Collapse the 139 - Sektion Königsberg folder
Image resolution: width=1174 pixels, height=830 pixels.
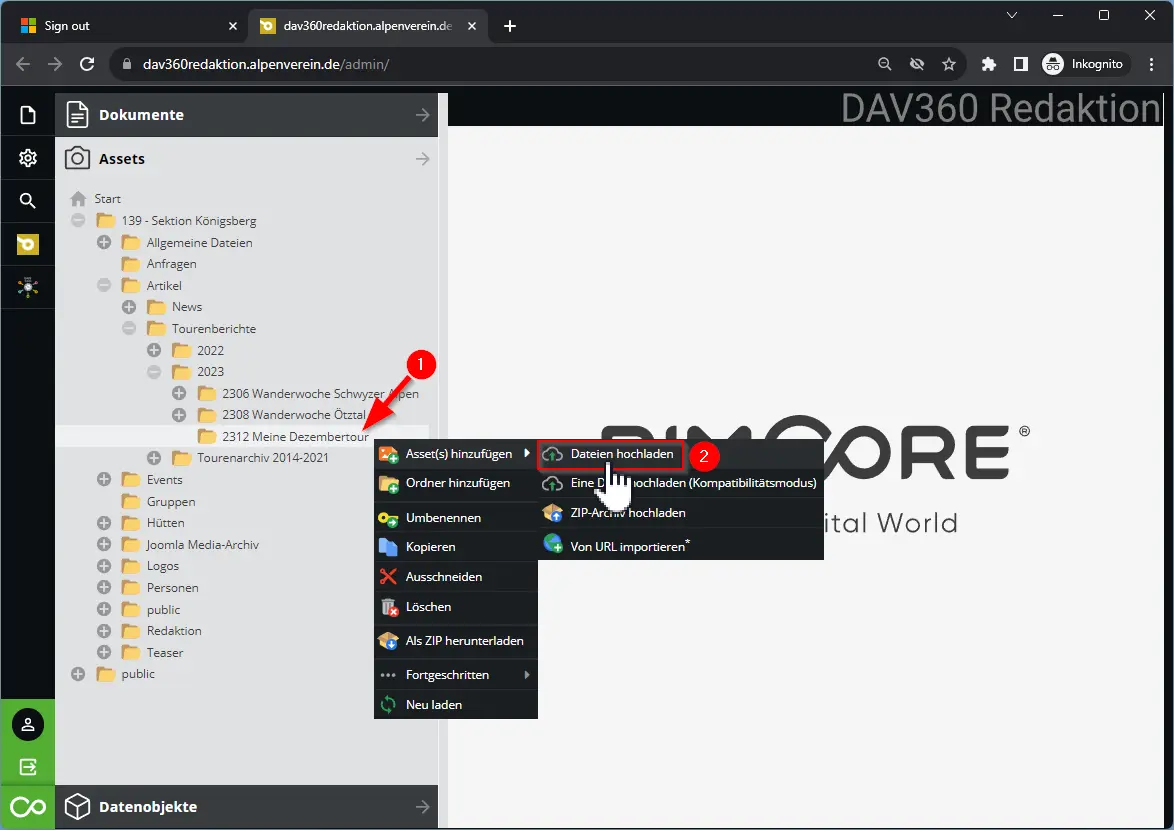click(x=78, y=220)
